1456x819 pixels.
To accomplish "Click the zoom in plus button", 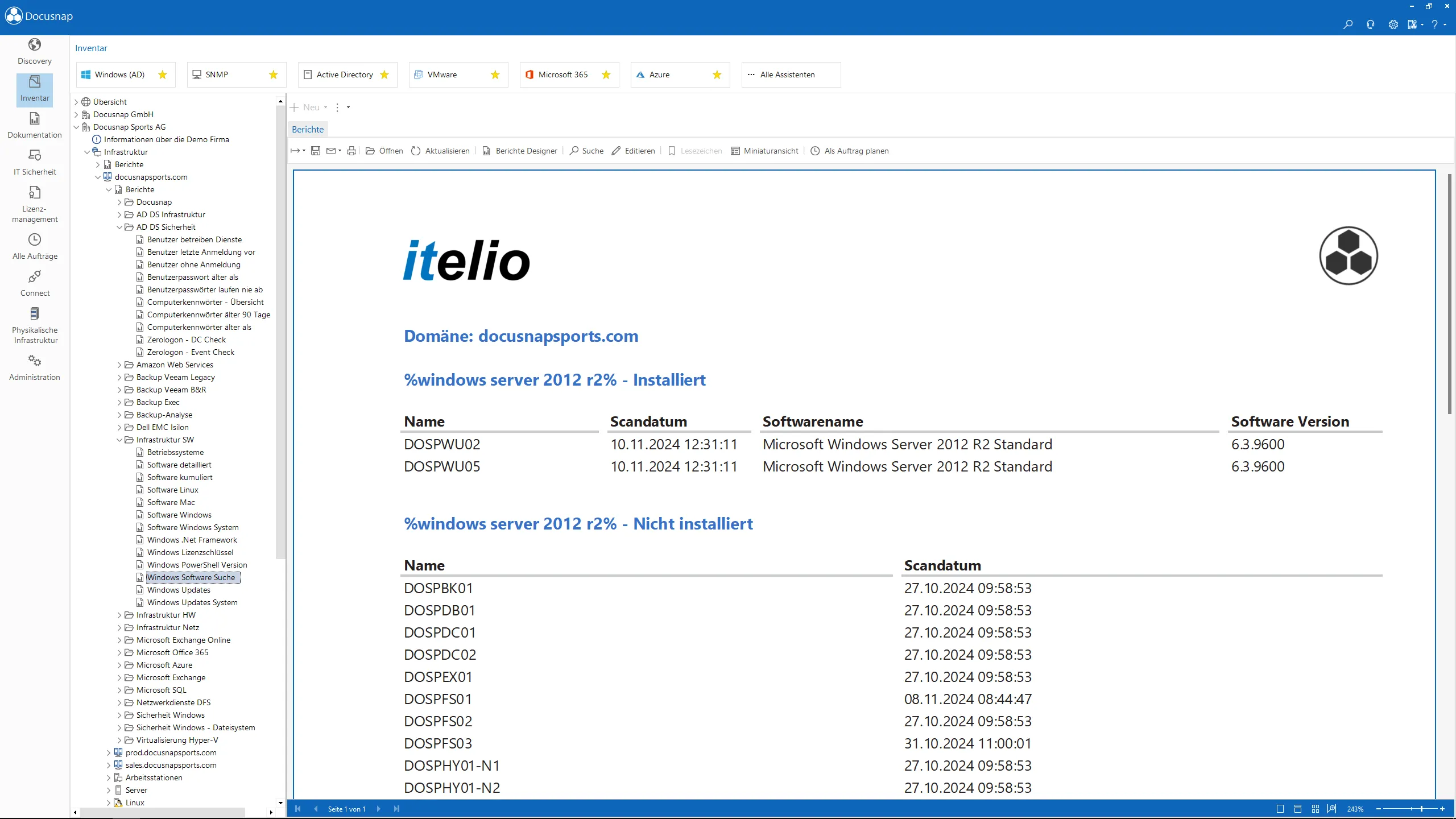I will coord(1442,809).
